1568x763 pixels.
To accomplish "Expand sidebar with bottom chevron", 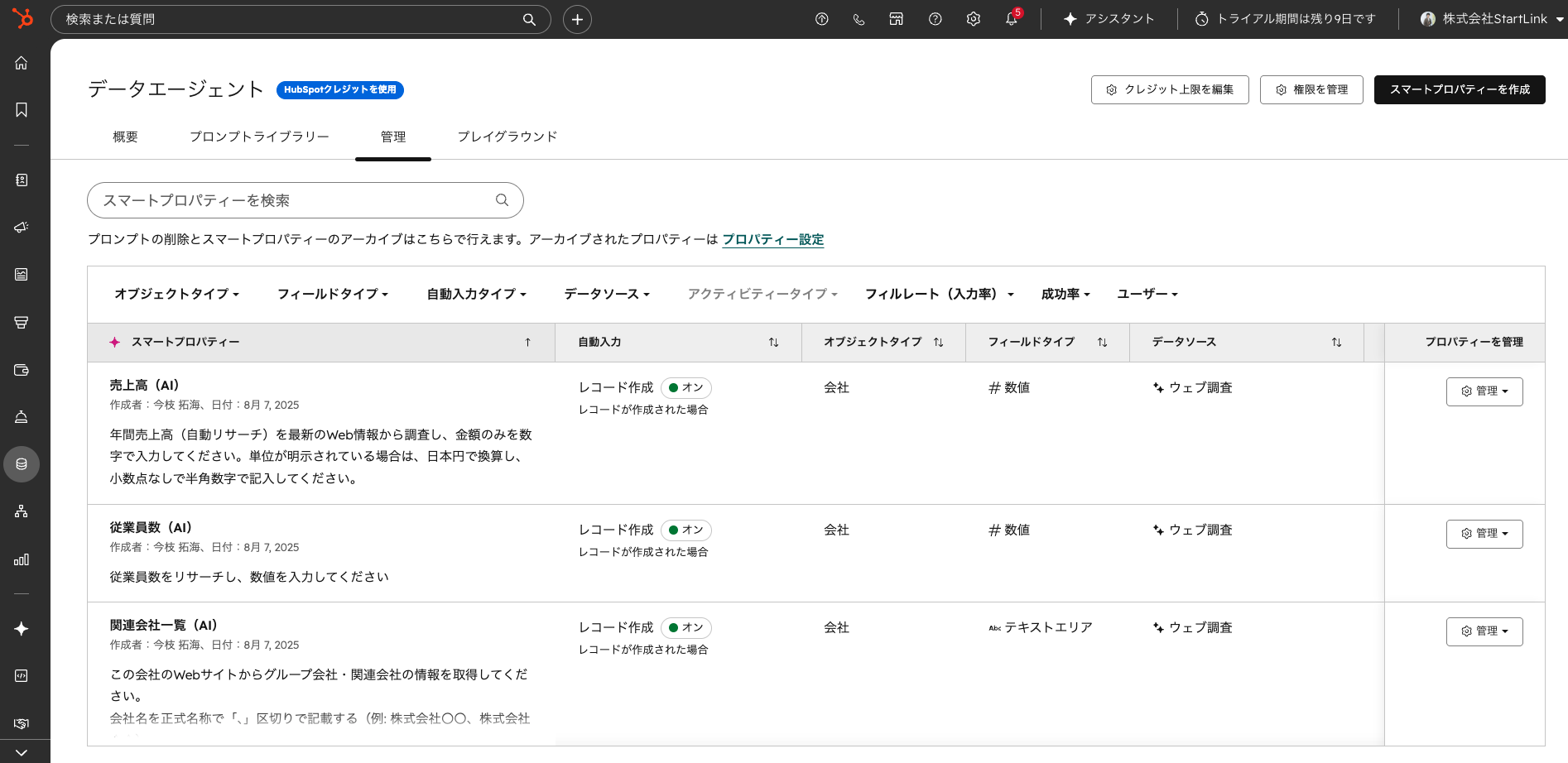I will click(22, 752).
